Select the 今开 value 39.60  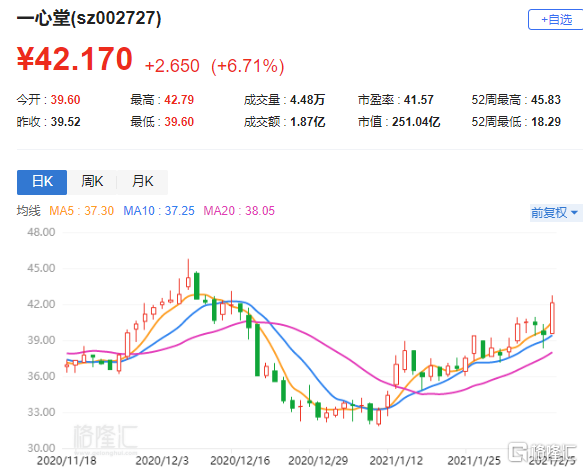(x=65, y=100)
